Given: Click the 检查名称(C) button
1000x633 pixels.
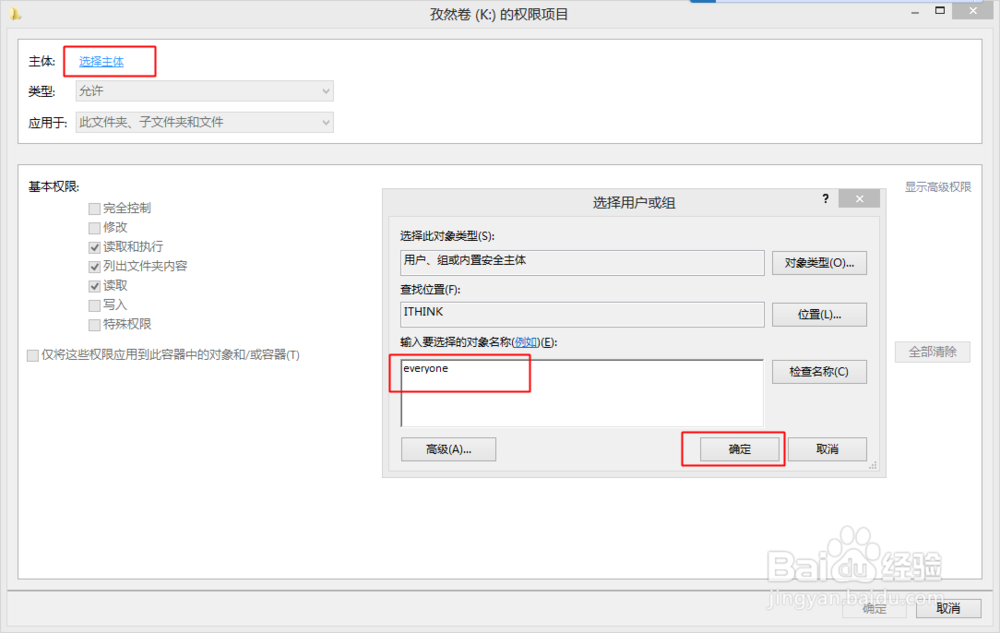Looking at the screenshot, I should (819, 372).
